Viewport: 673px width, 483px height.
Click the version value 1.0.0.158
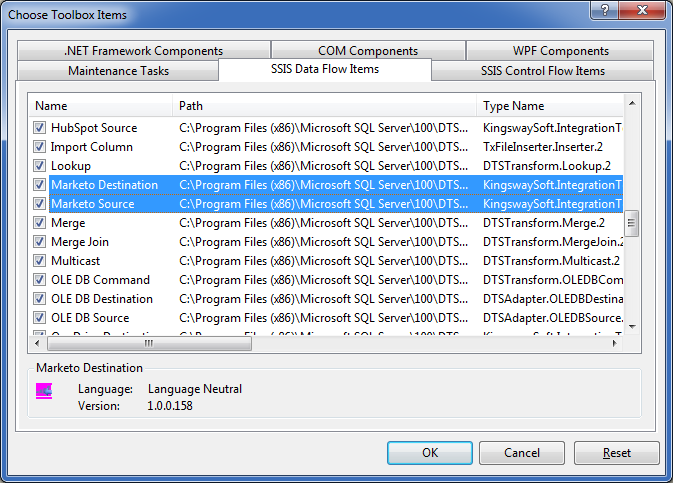[x=170, y=406]
